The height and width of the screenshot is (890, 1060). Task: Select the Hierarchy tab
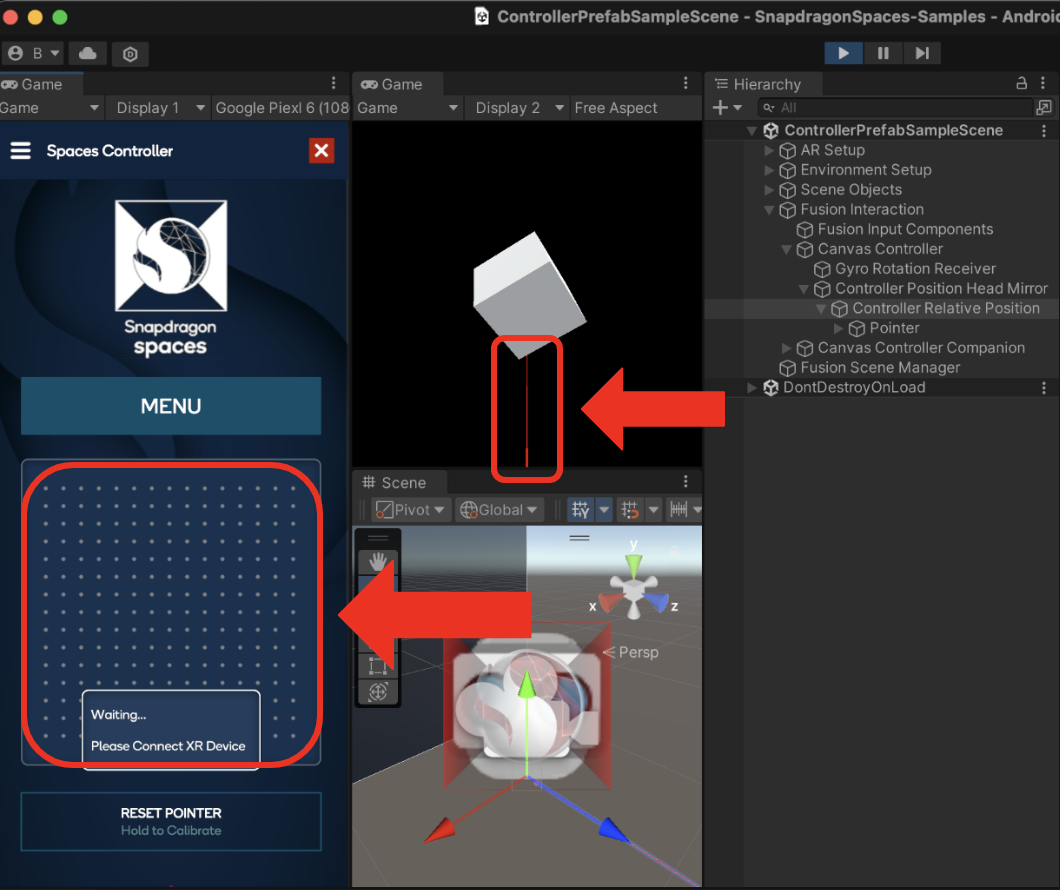pos(764,84)
